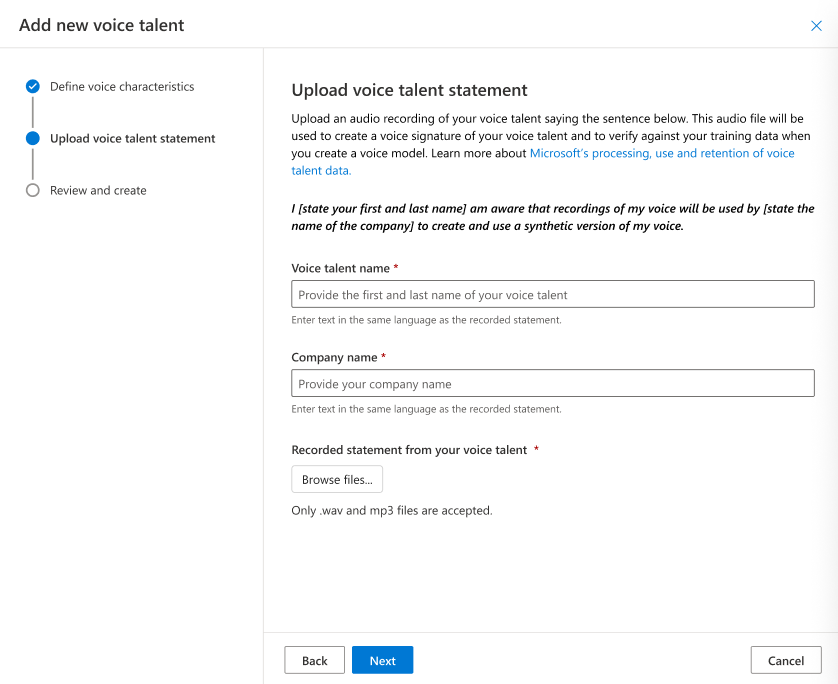Viewport: 838px width, 684px height.
Task: Click the filled blue circle step indicator
Action: pyautogui.click(x=33, y=139)
